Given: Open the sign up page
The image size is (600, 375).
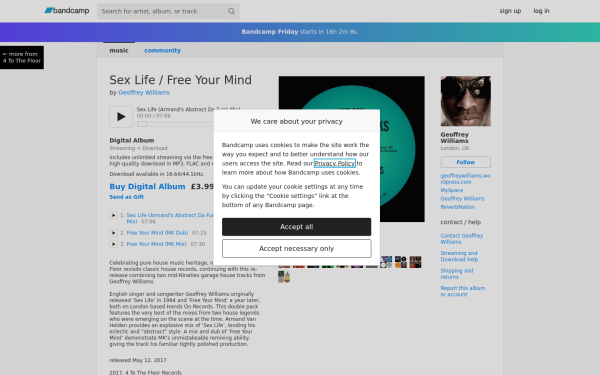Looking at the screenshot, I should (x=510, y=11).
